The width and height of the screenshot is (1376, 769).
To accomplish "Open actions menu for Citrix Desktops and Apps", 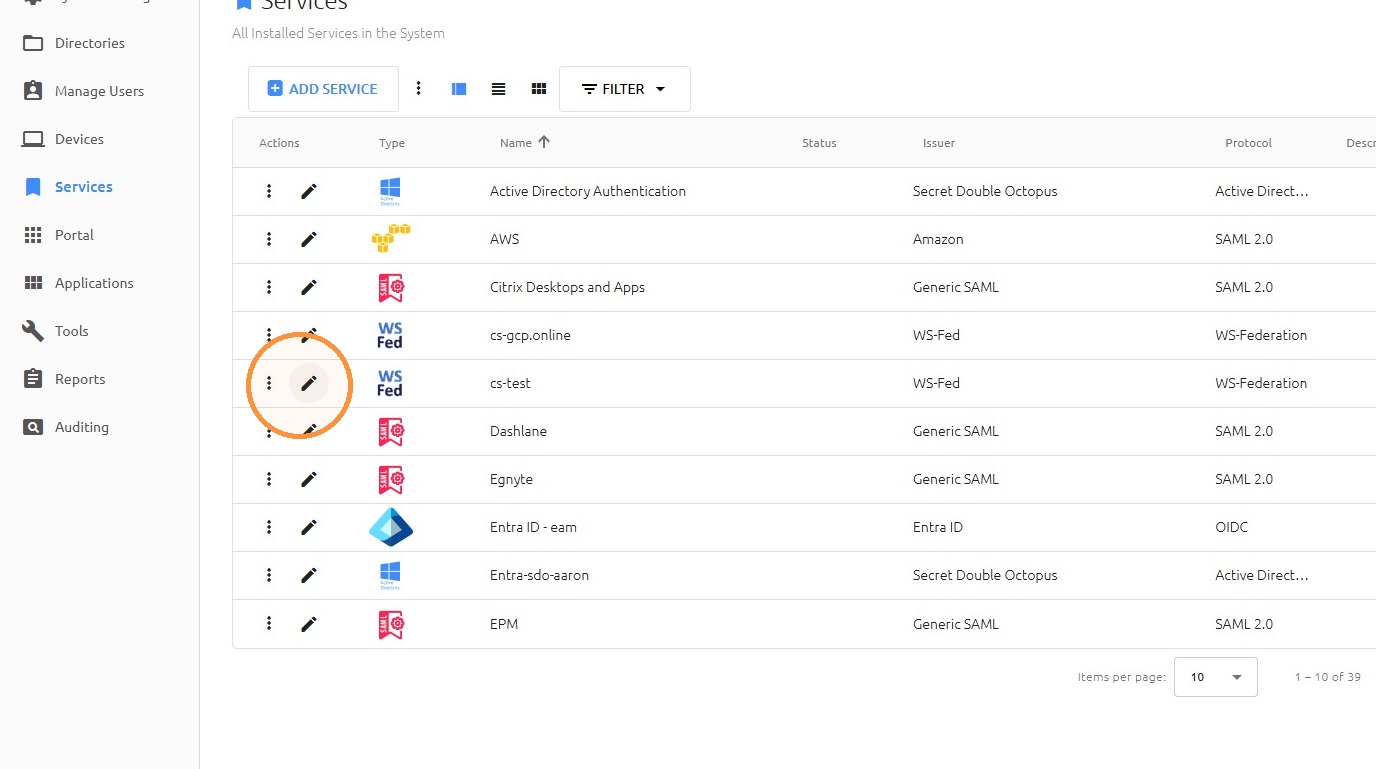I will point(269,287).
